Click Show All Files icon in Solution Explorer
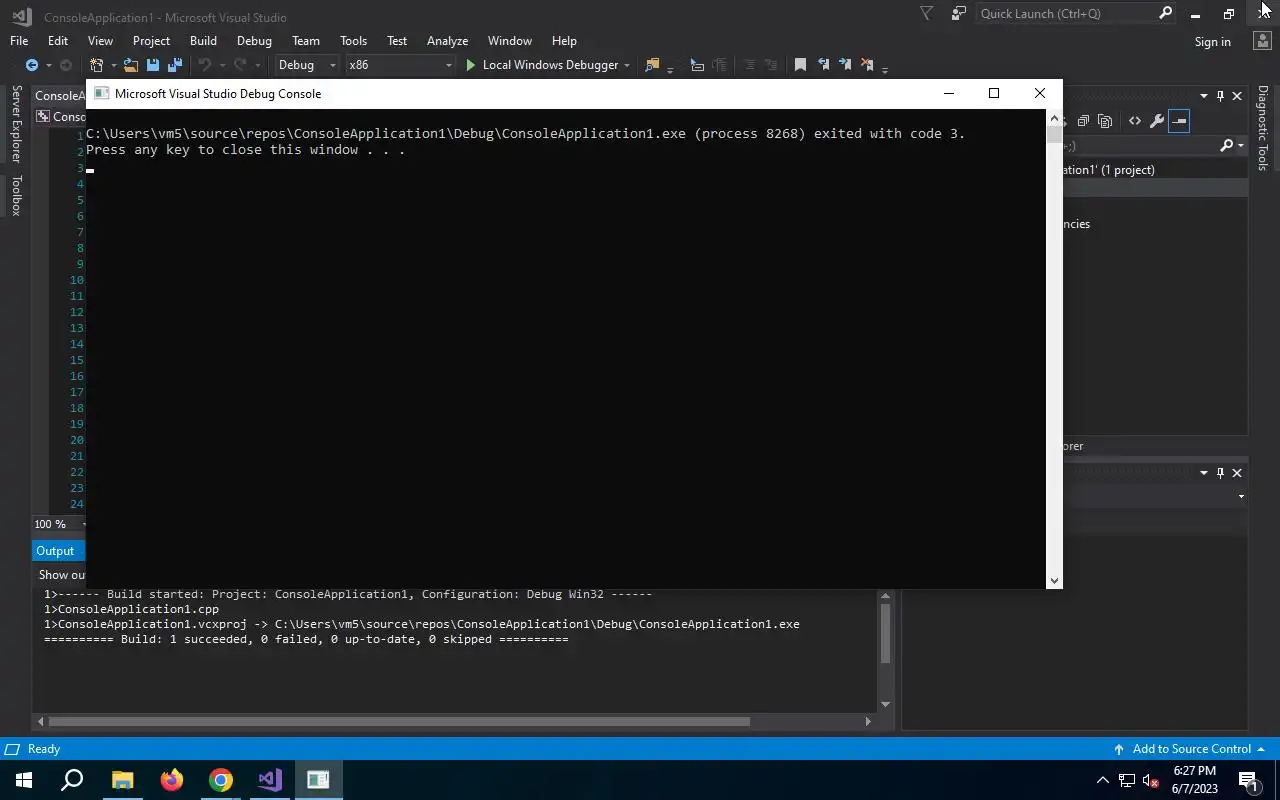Screen dimensions: 1280x800 1105,121
